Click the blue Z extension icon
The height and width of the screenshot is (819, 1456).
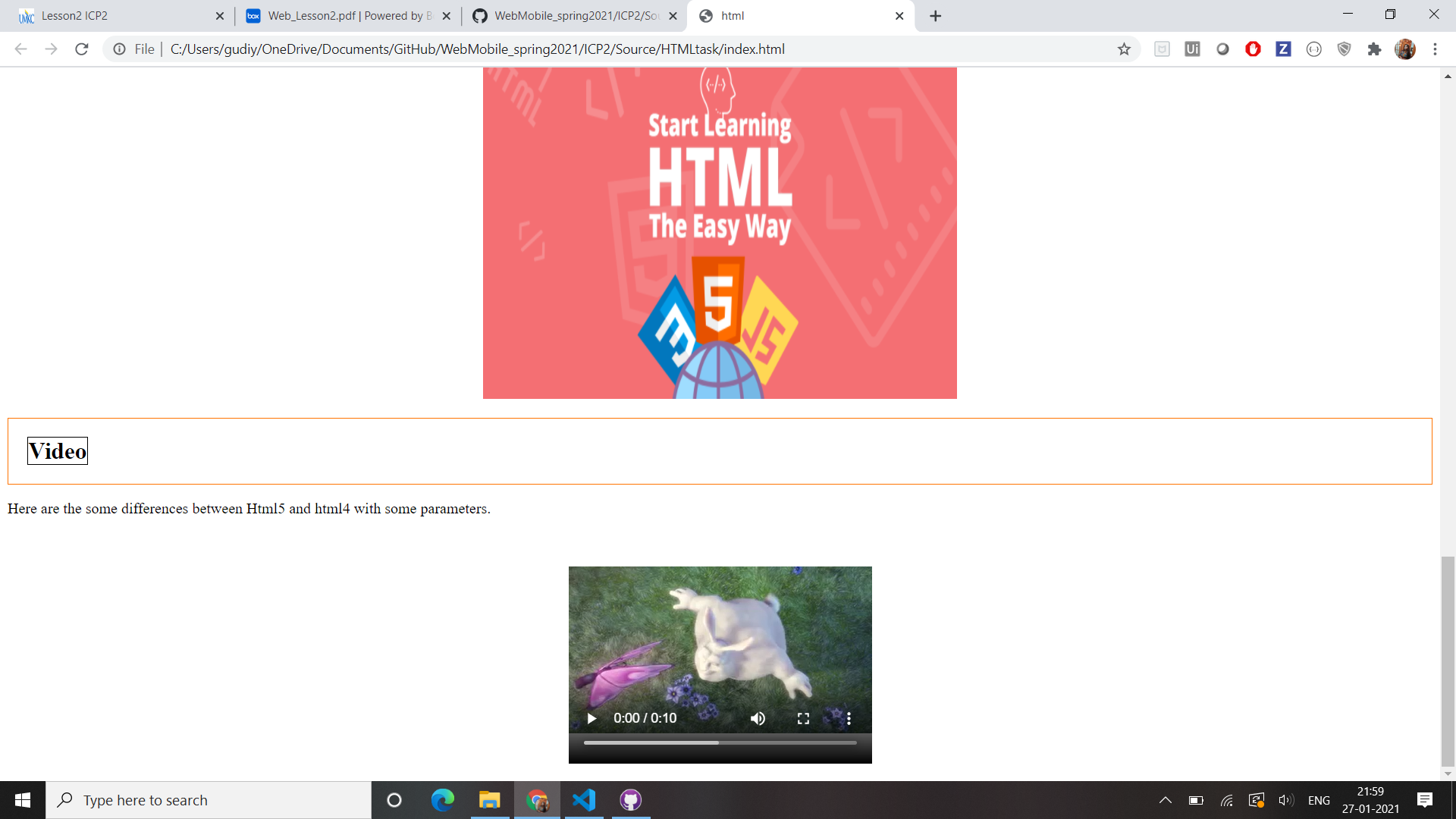coord(1283,49)
